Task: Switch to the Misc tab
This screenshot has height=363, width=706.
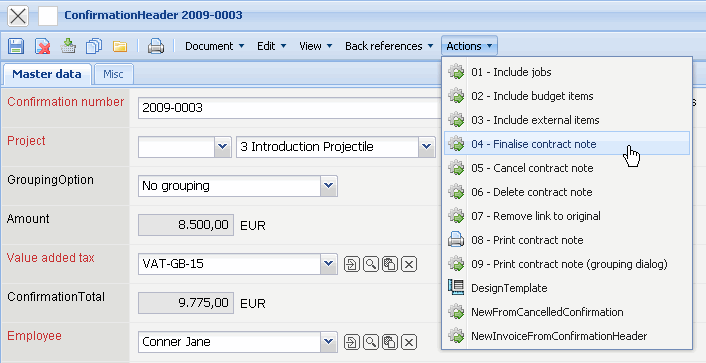Action: click(x=113, y=74)
